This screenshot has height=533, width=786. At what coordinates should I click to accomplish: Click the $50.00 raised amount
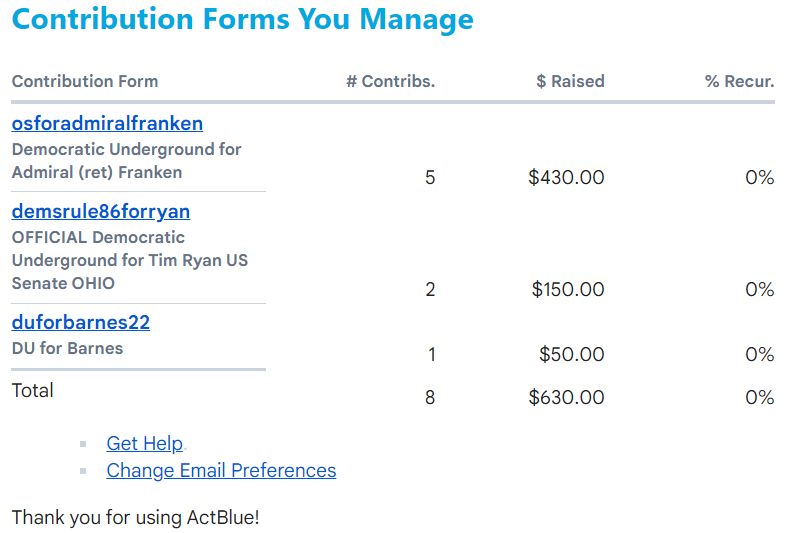(x=572, y=355)
